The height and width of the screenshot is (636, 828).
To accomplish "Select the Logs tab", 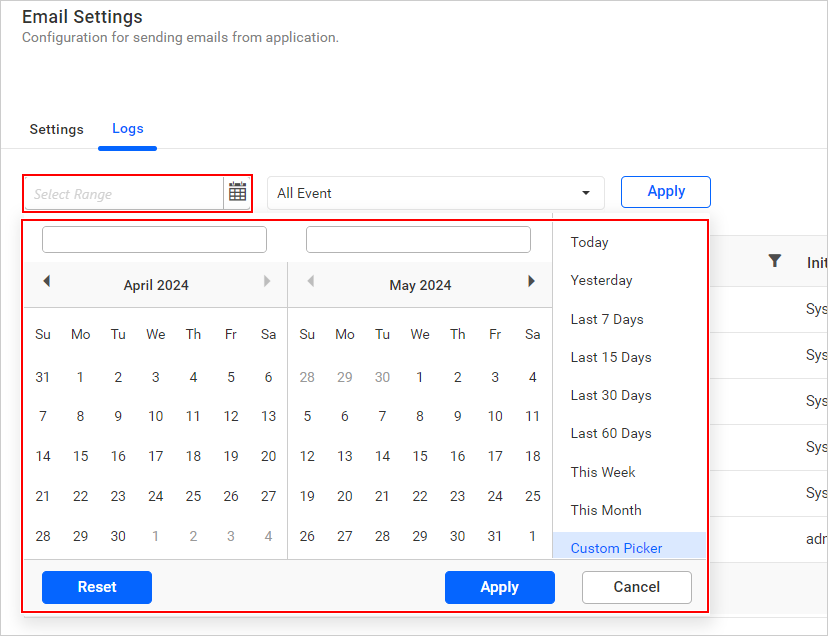I will 127,129.
